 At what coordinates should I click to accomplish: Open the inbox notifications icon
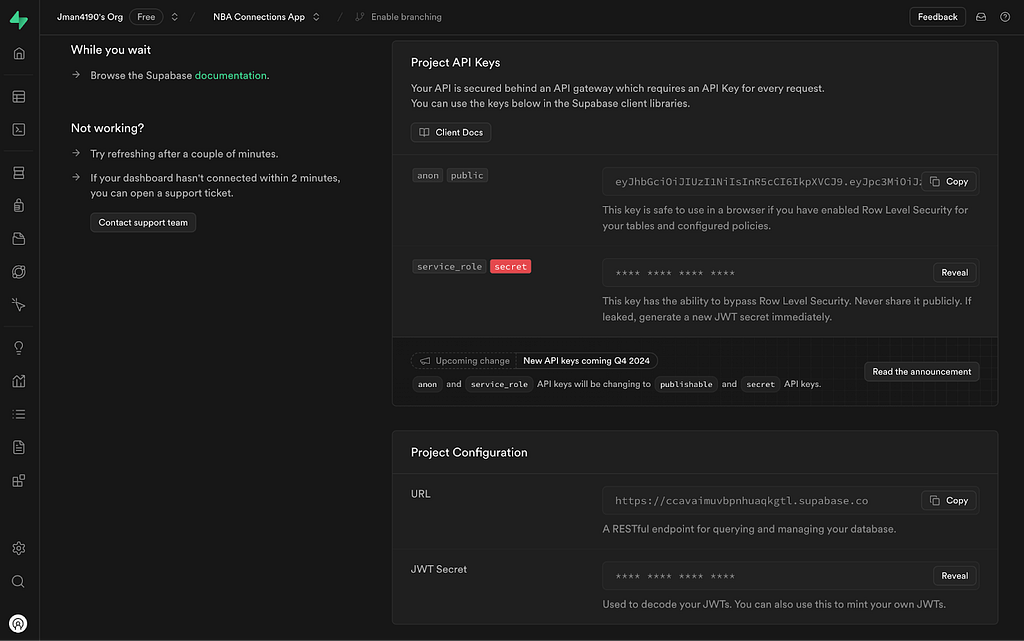[981, 17]
